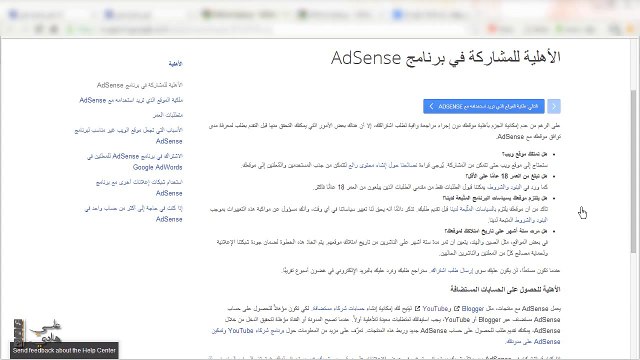The width and height of the screenshot is (640, 360).
Task: Click the light-blue right-arrow previous button
Action: tap(554, 107)
